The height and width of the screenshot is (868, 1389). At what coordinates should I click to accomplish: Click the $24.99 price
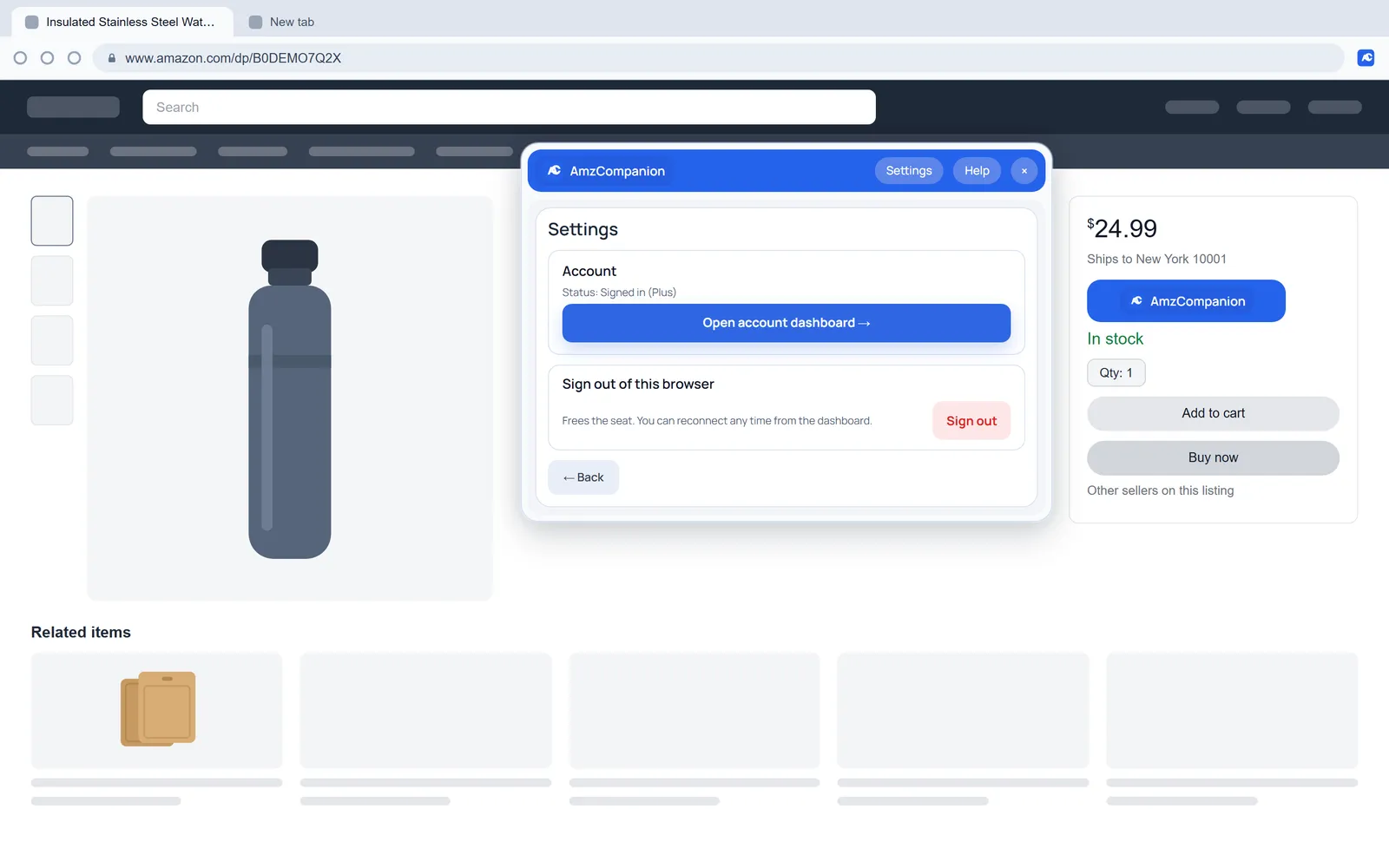click(x=1122, y=228)
